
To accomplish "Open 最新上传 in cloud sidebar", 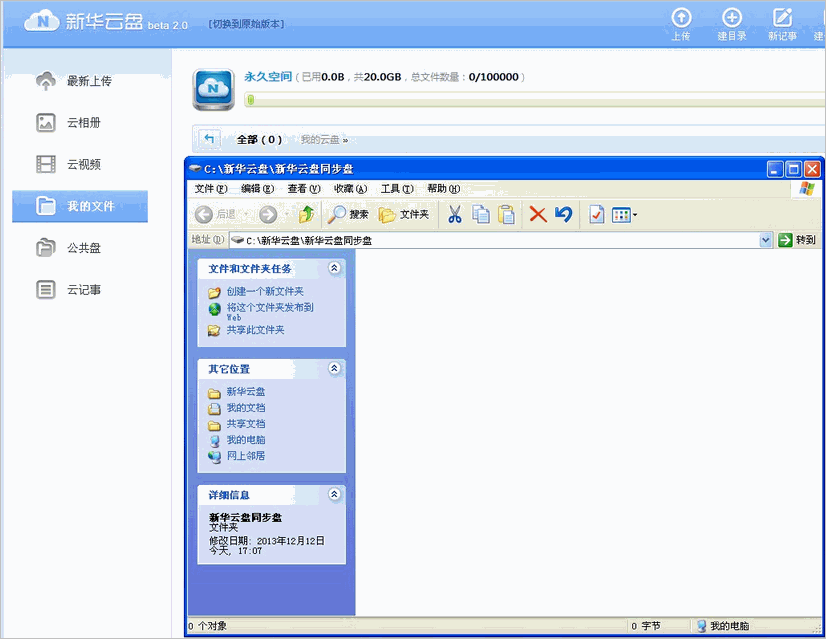I will 74,81.
